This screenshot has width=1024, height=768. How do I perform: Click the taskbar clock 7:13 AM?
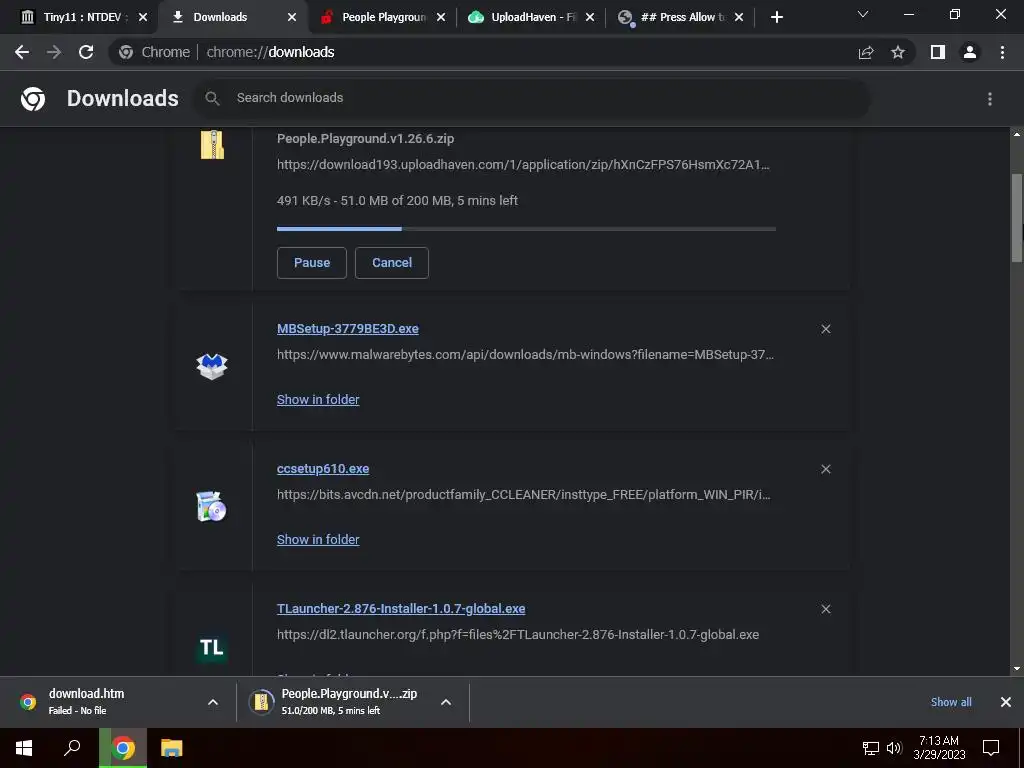click(x=939, y=748)
